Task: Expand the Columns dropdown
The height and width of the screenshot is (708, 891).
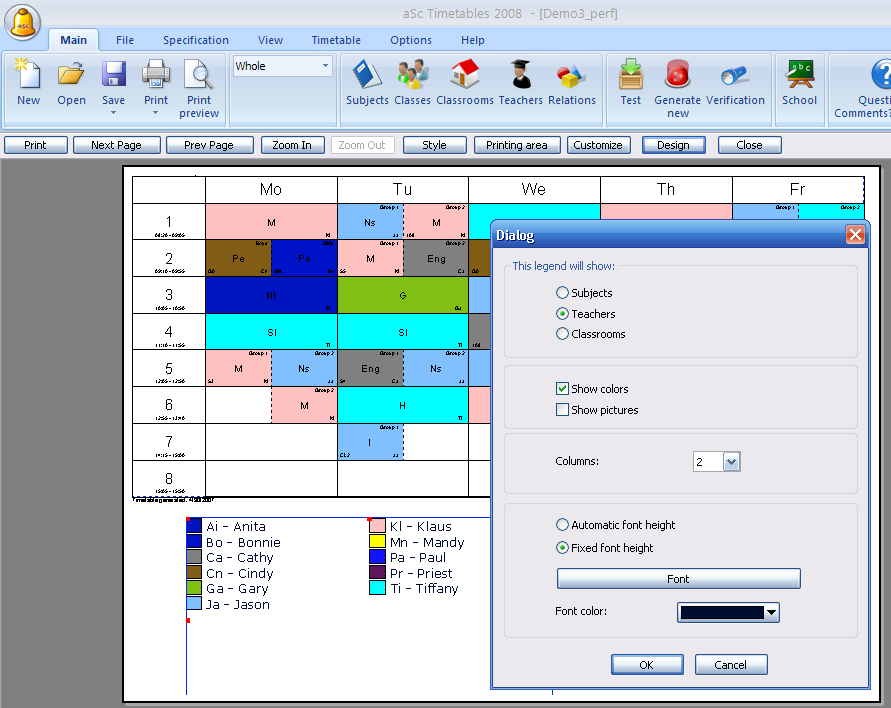Action: [x=731, y=462]
